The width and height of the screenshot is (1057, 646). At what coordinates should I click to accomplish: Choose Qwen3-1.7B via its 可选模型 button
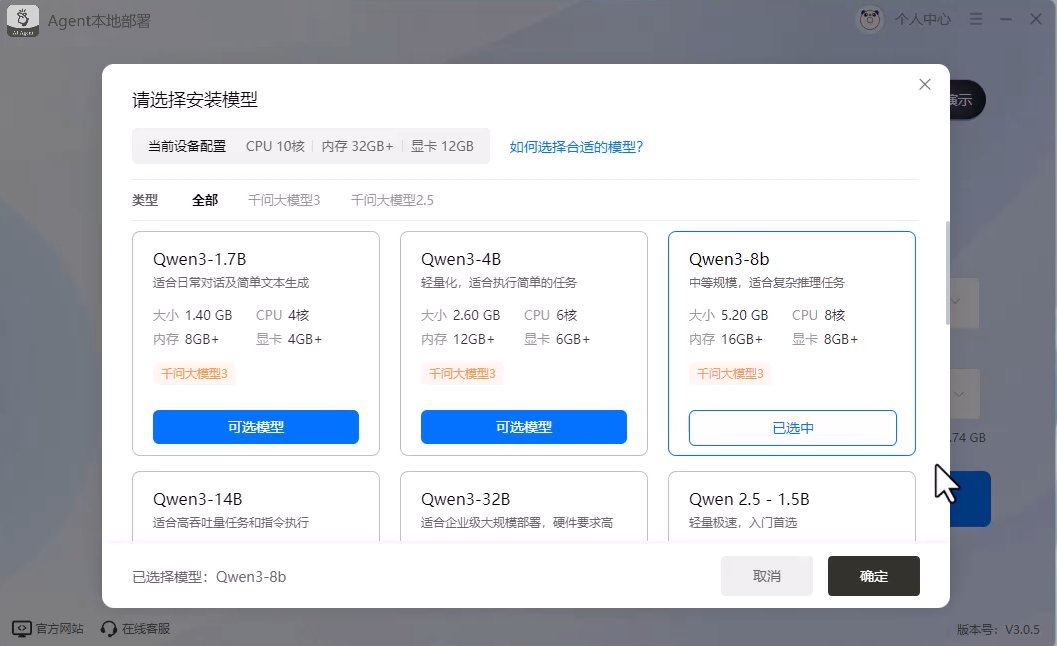[x=255, y=427]
